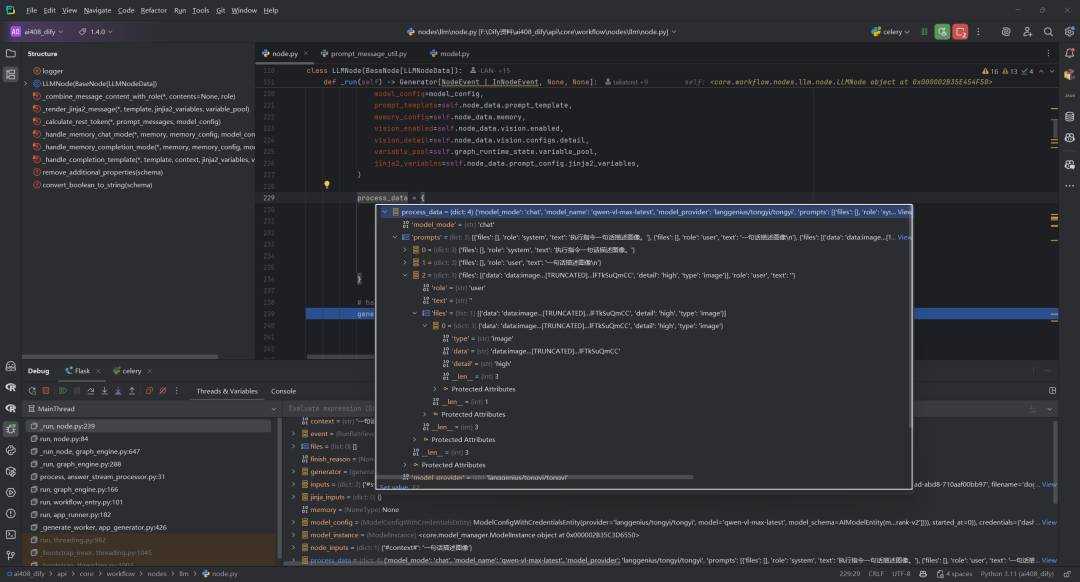This screenshot has width=1080, height=582.
Task: Open the Database tool window icon
Action: coord(1069,116)
